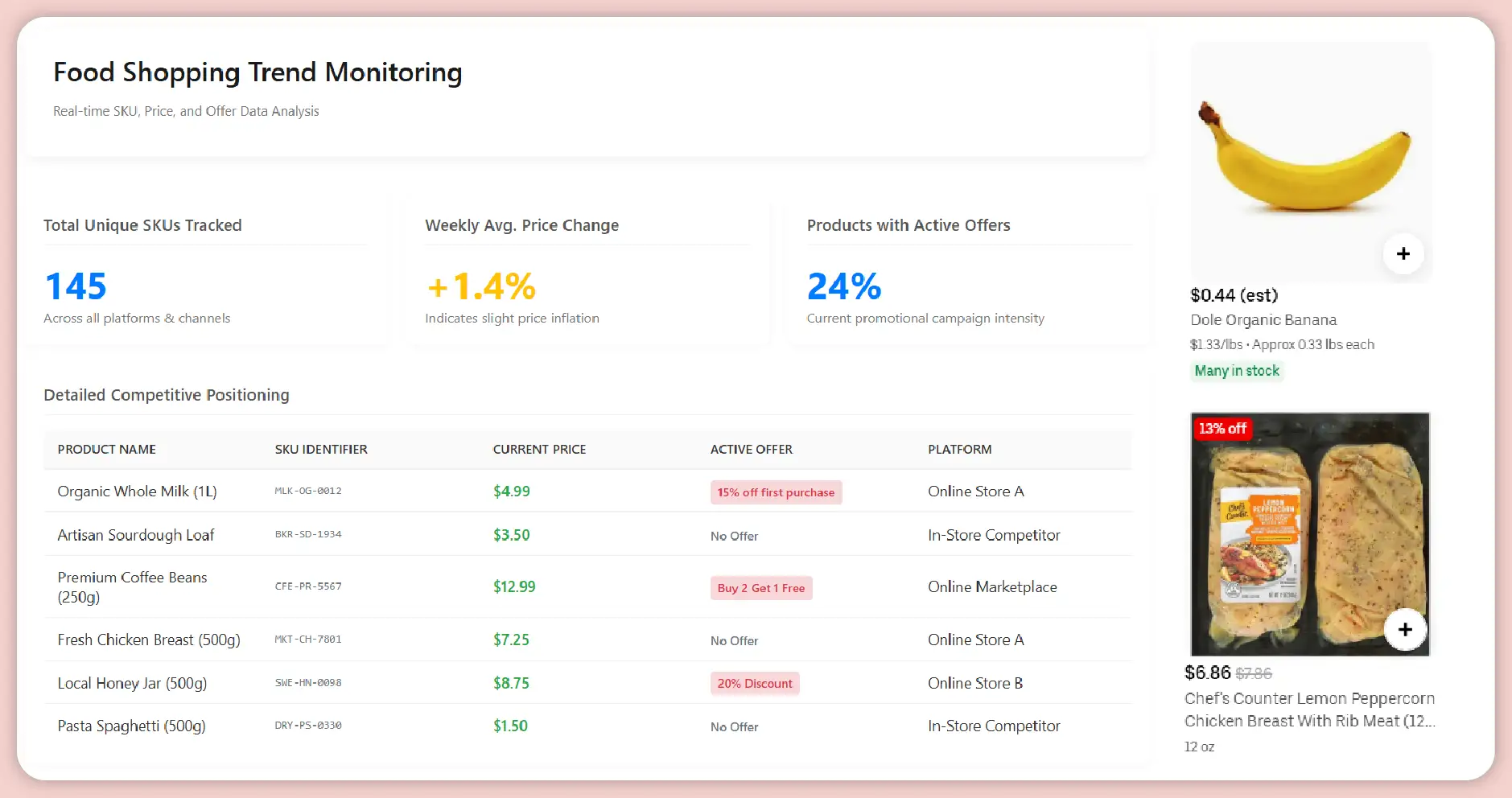Click the 13% off badge
This screenshot has height=798, width=1512.
(x=1222, y=429)
